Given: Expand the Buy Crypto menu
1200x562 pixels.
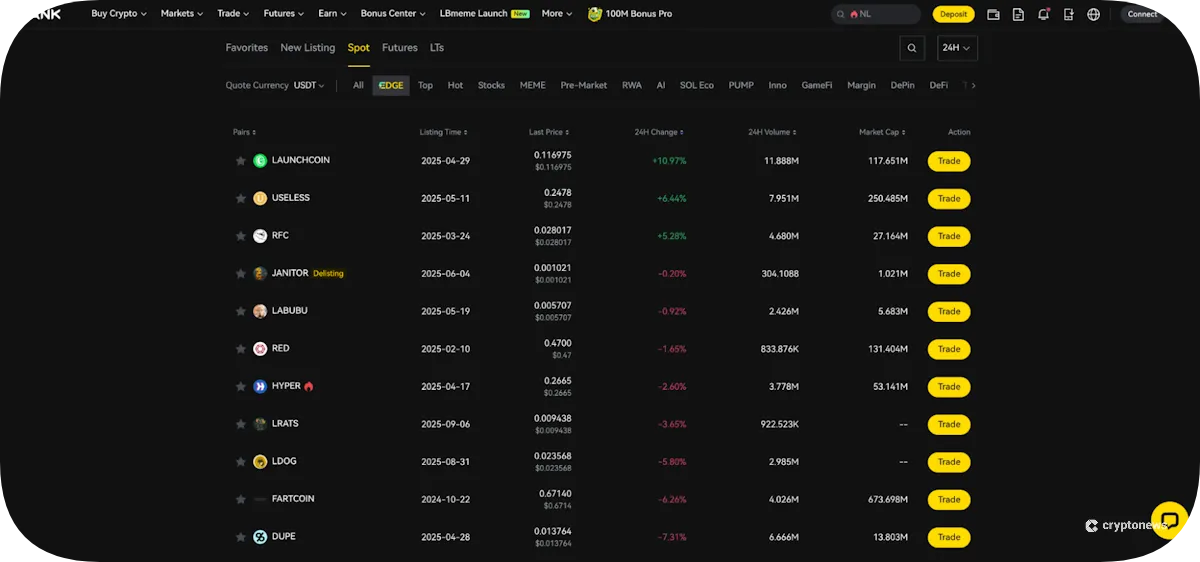Looking at the screenshot, I should [118, 14].
